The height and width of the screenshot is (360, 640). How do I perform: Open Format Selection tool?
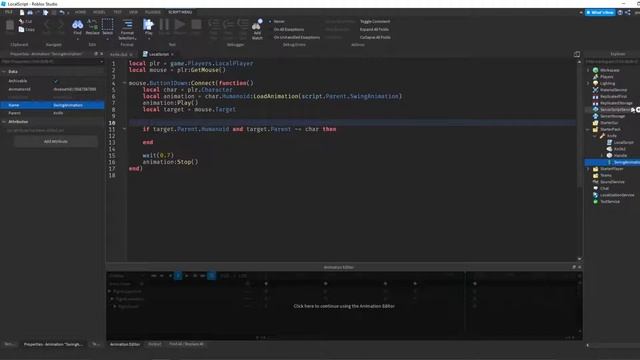click(127, 29)
